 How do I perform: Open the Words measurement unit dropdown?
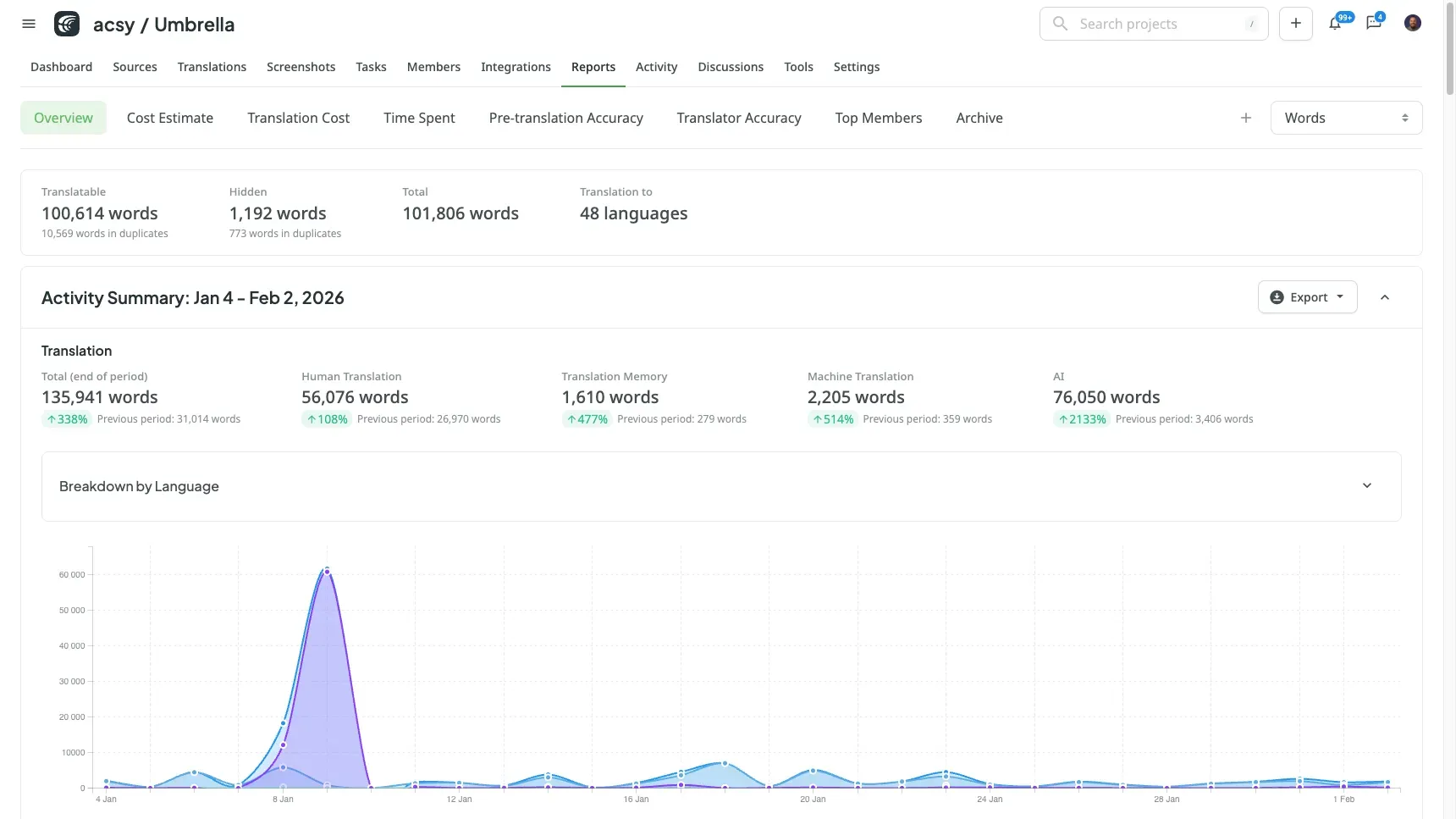point(1346,118)
